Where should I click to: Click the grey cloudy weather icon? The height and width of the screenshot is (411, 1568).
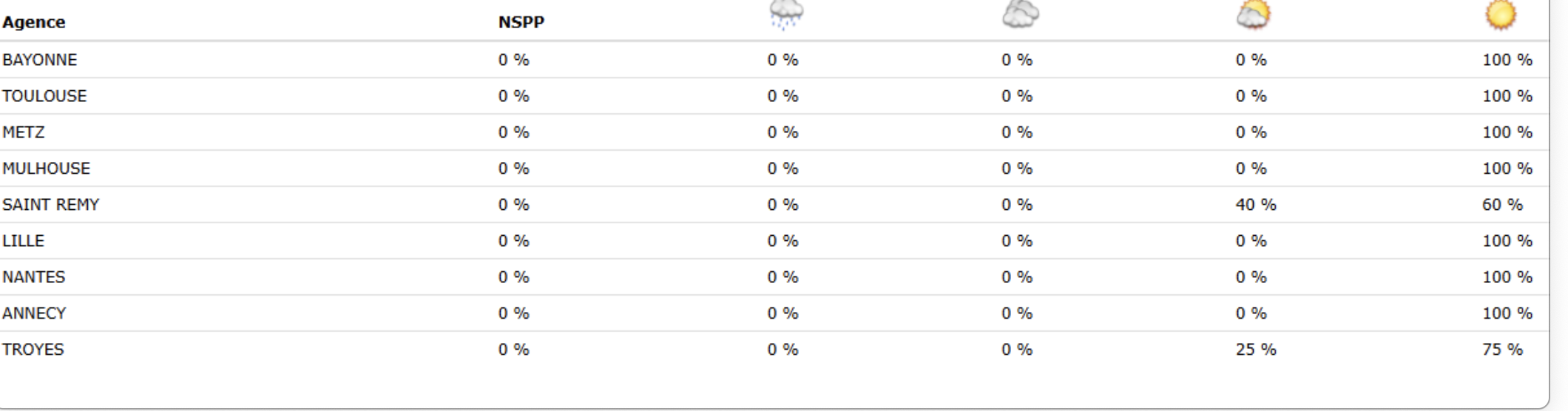[1021, 15]
